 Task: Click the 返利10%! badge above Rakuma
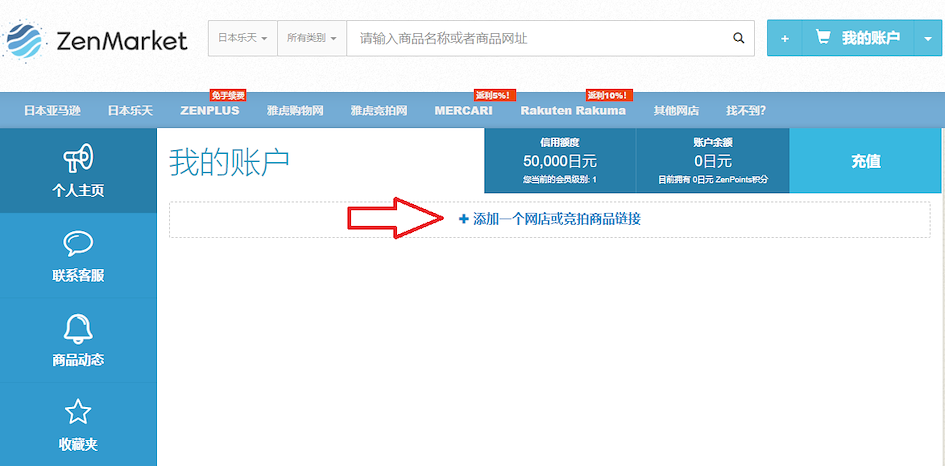tap(610, 95)
